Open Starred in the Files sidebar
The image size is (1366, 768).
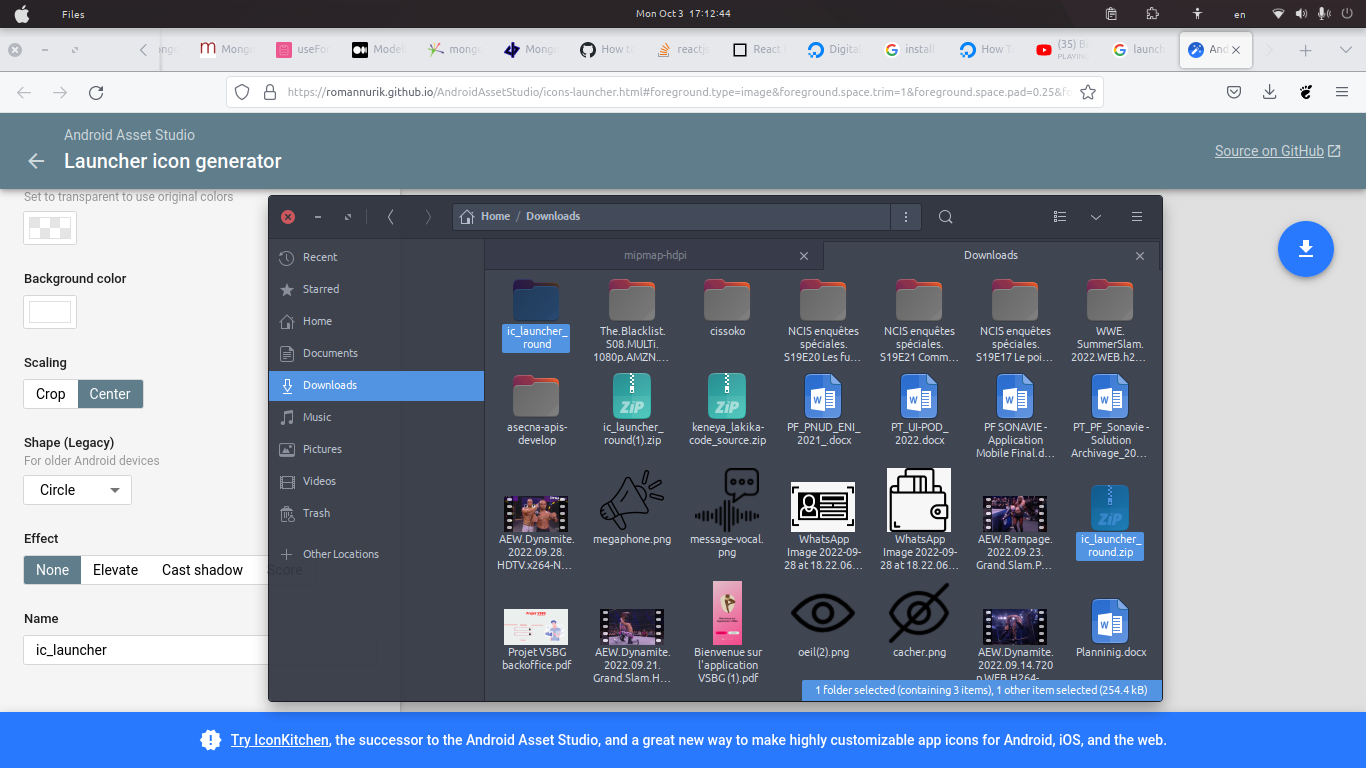click(376, 289)
